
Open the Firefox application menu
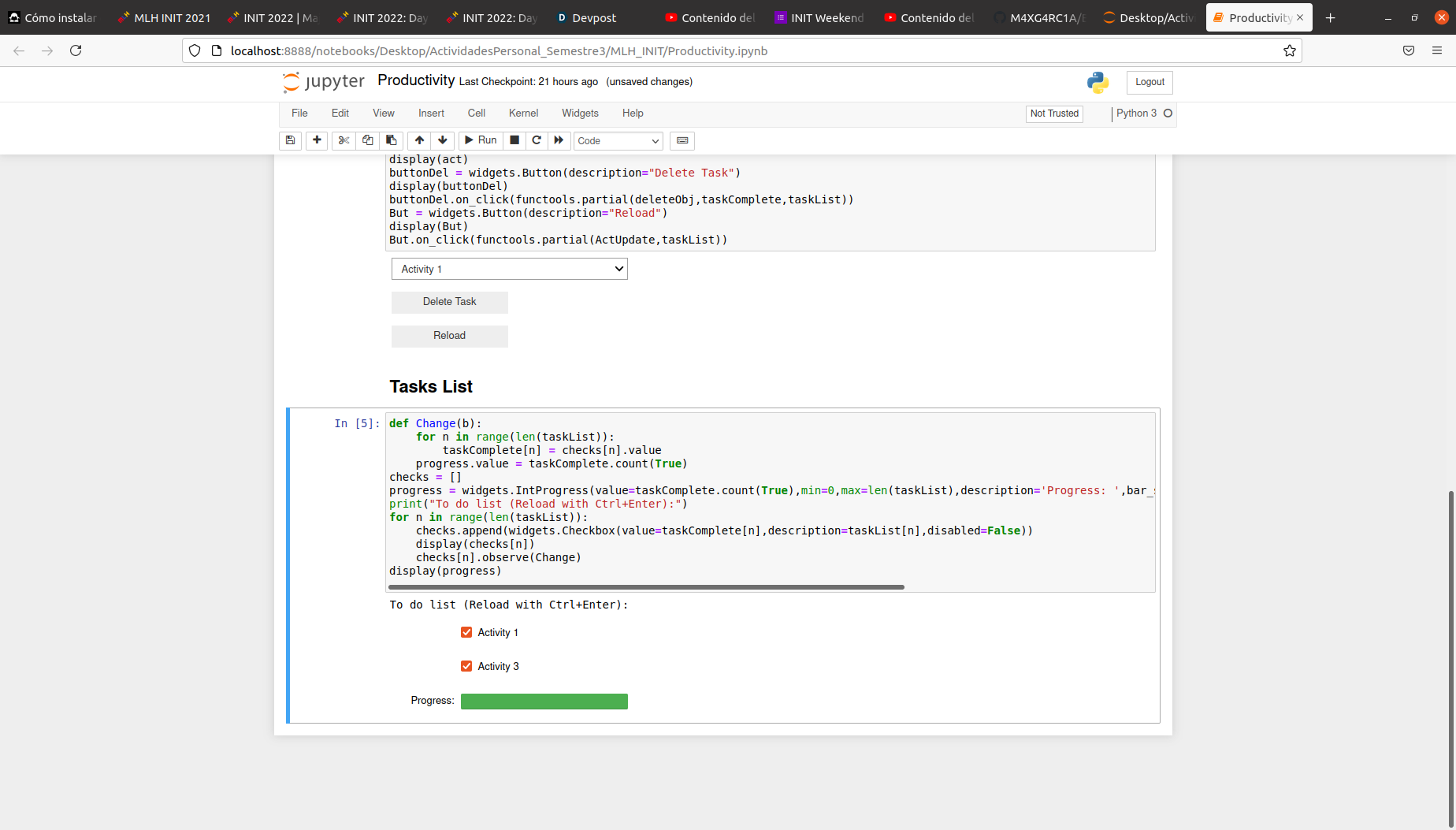[1437, 50]
